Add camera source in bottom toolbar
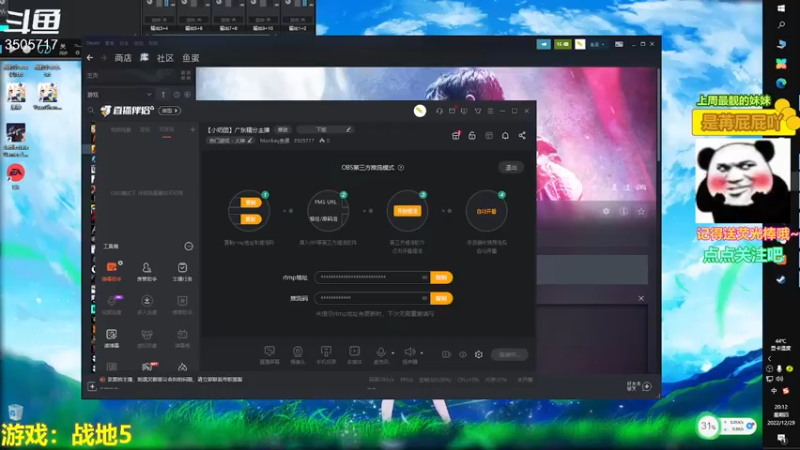Screen dimensions: 800x450 tap(297, 354)
